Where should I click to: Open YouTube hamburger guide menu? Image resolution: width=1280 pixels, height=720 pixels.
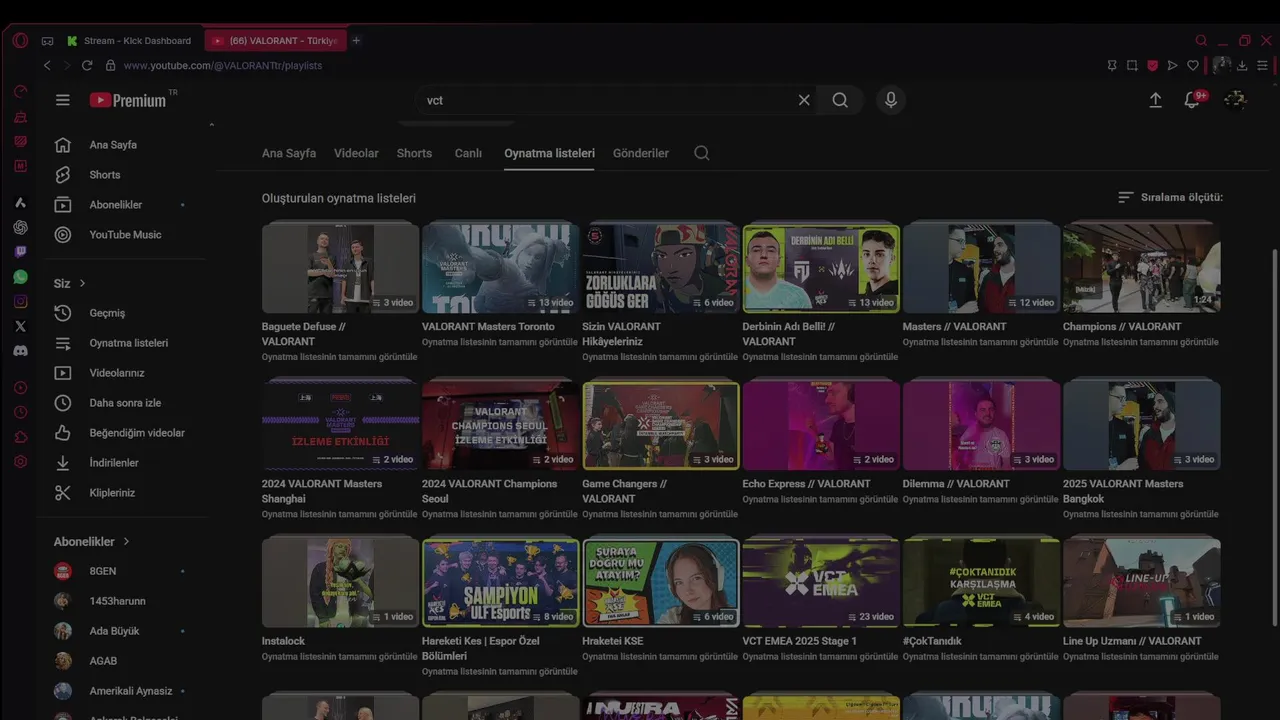(x=63, y=100)
